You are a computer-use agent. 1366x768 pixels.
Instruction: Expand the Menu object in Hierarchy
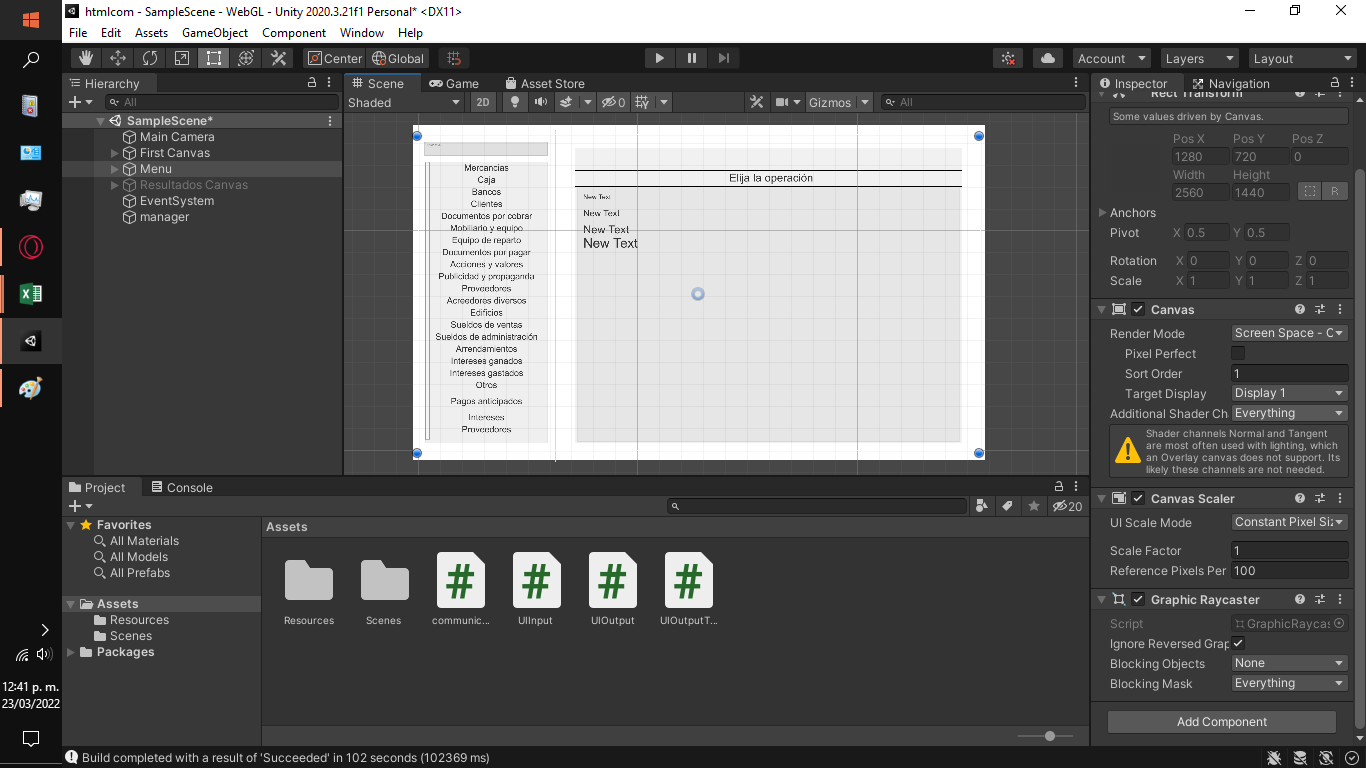point(115,169)
